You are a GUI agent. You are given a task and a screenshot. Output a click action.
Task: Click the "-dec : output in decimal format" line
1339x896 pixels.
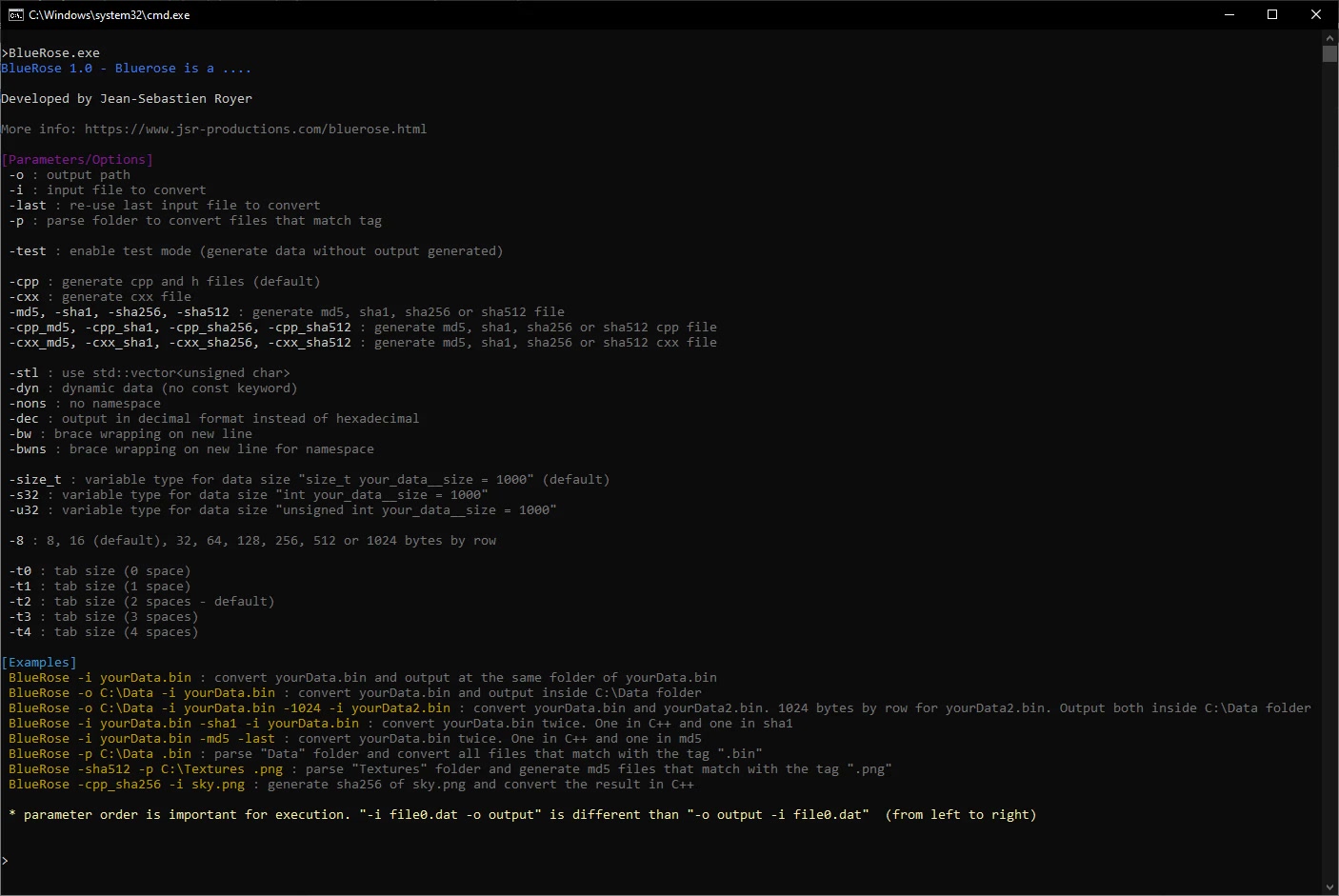click(x=214, y=418)
